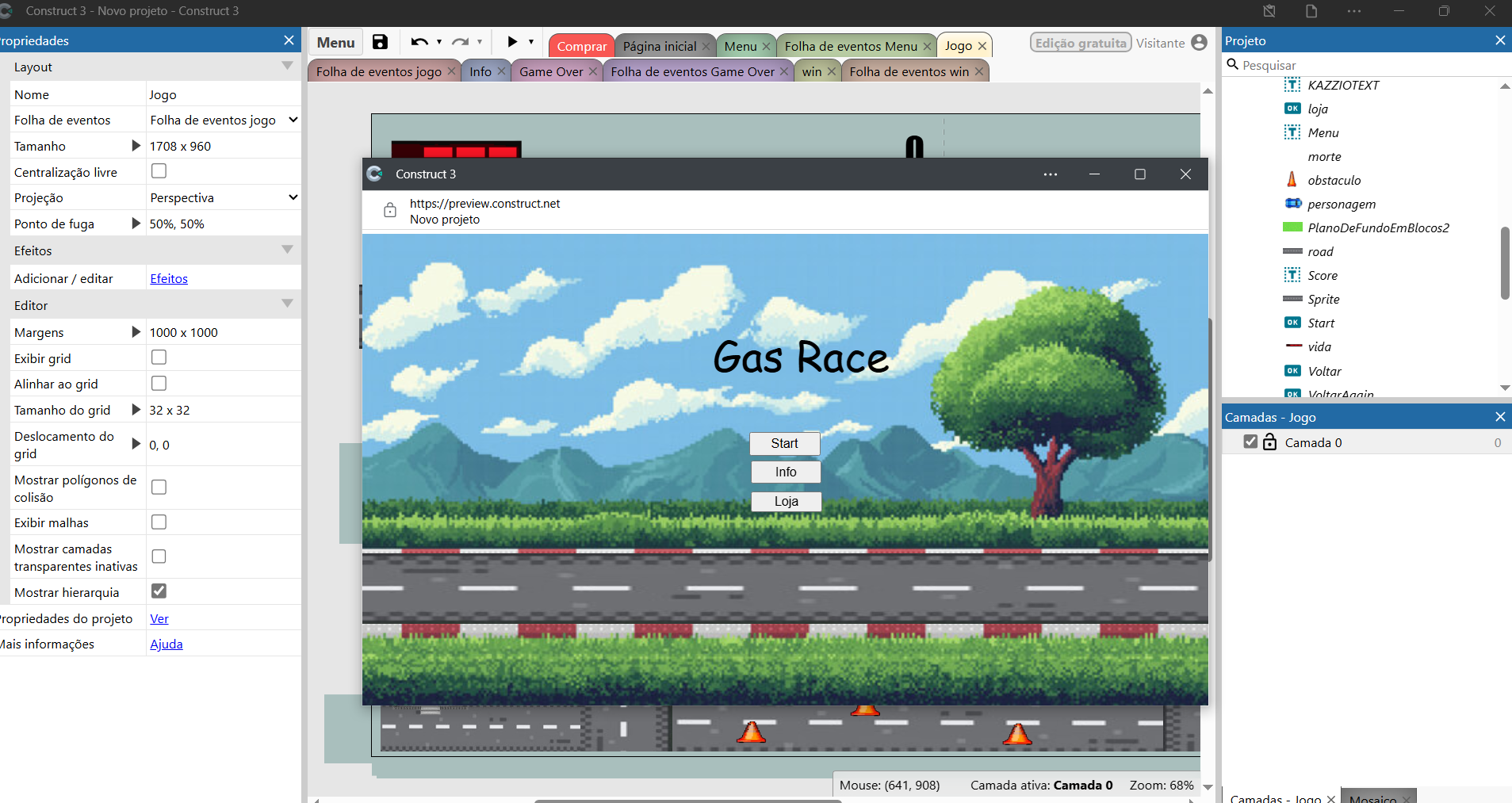
Task: Click the Pesquisar search field
Action: pyautogui.click(x=1364, y=65)
